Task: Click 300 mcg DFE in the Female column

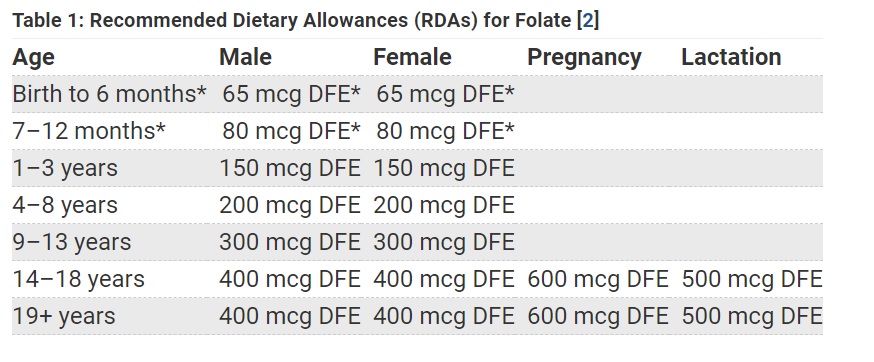Action: pyautogui.click(x=444, y=242)
